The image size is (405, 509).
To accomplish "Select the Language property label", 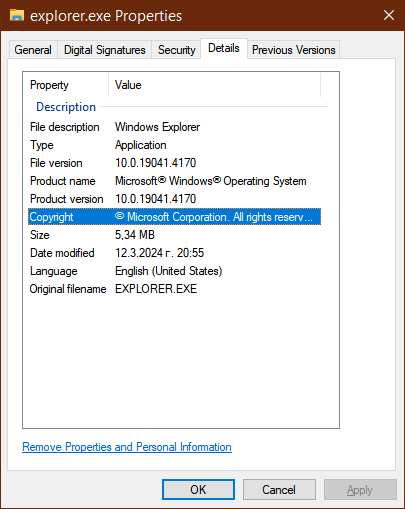I will (54, 271).
